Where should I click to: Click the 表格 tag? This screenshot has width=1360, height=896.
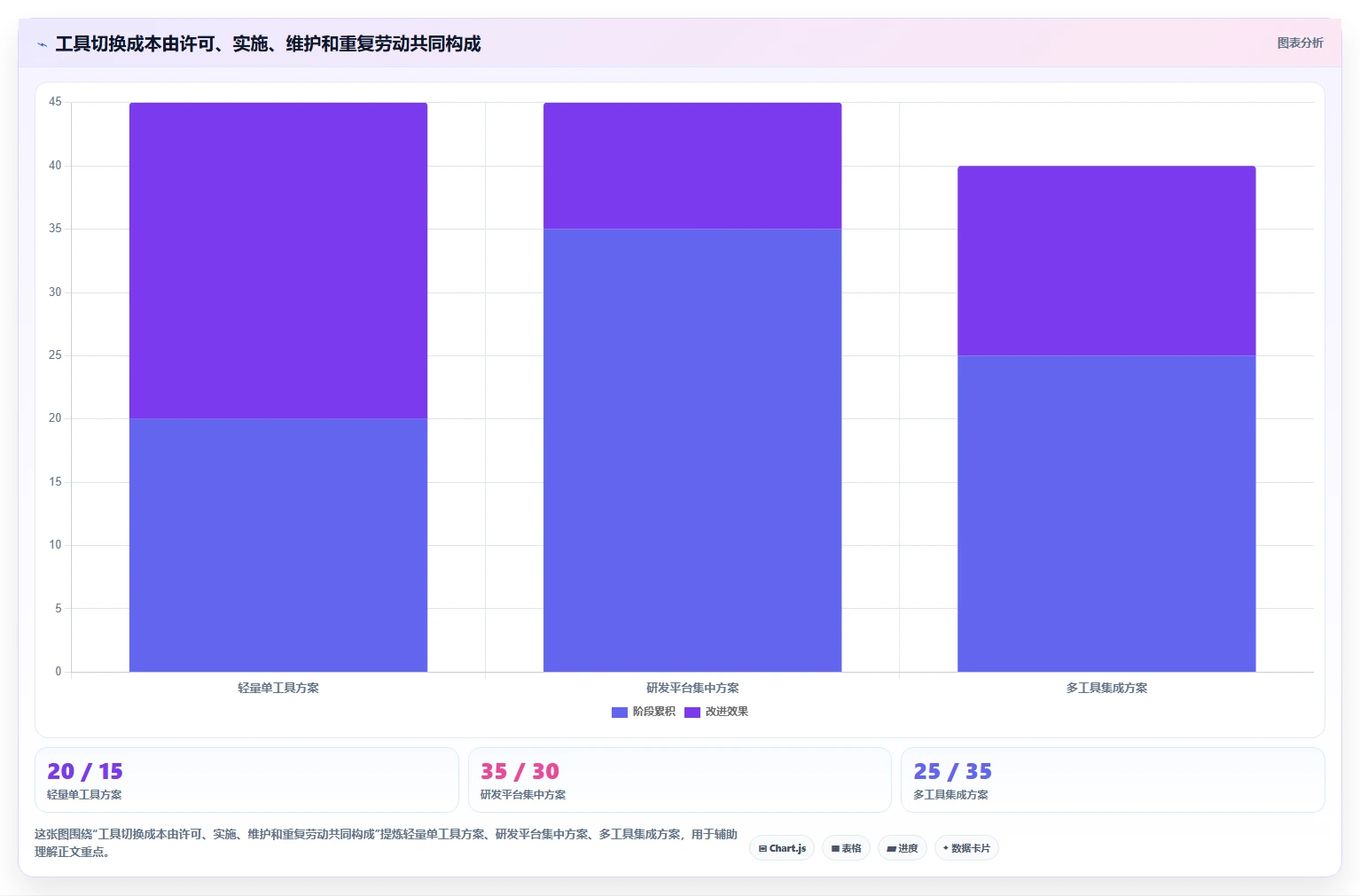(846, 848)
